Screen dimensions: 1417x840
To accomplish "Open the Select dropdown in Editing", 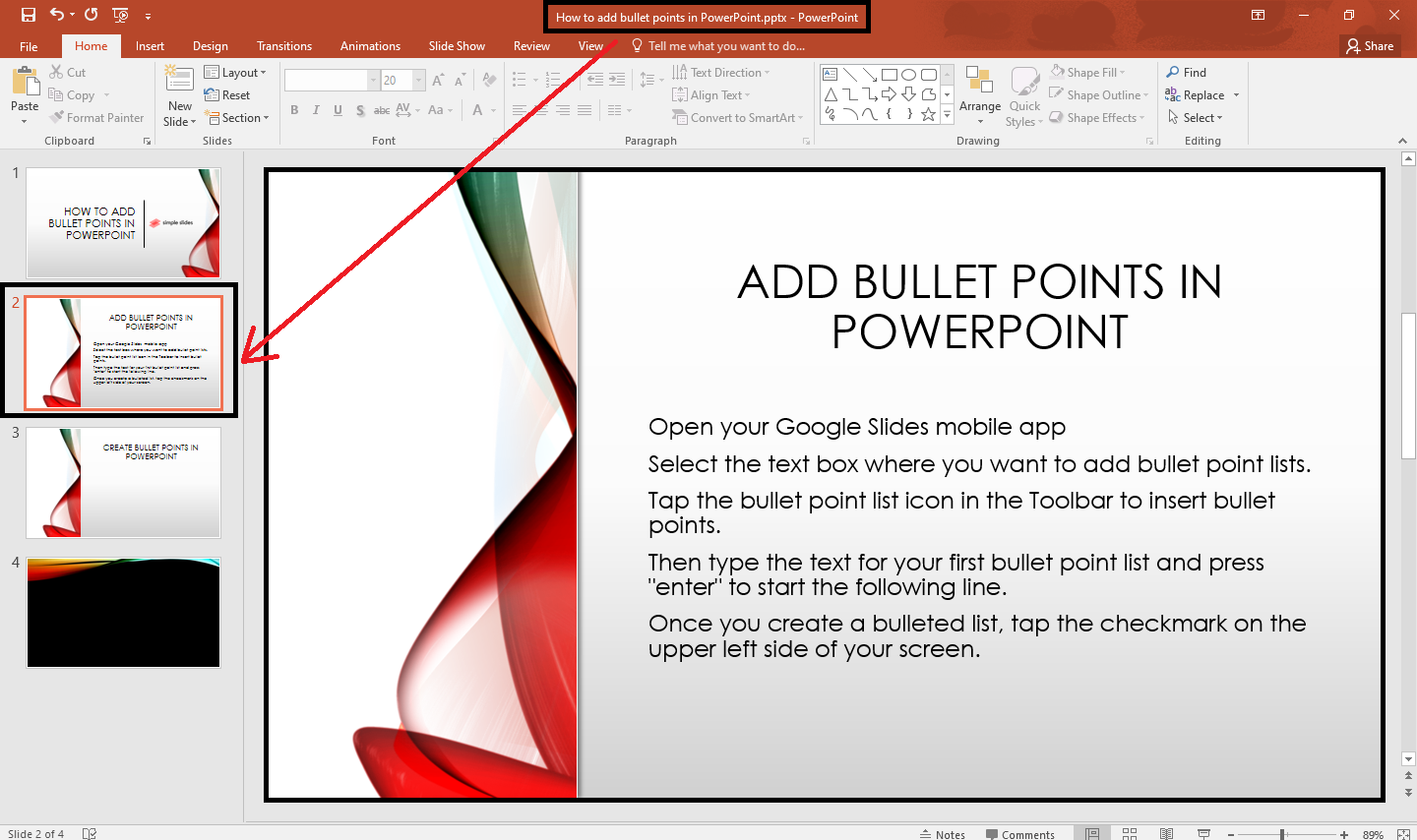I will coord(1195,118).
